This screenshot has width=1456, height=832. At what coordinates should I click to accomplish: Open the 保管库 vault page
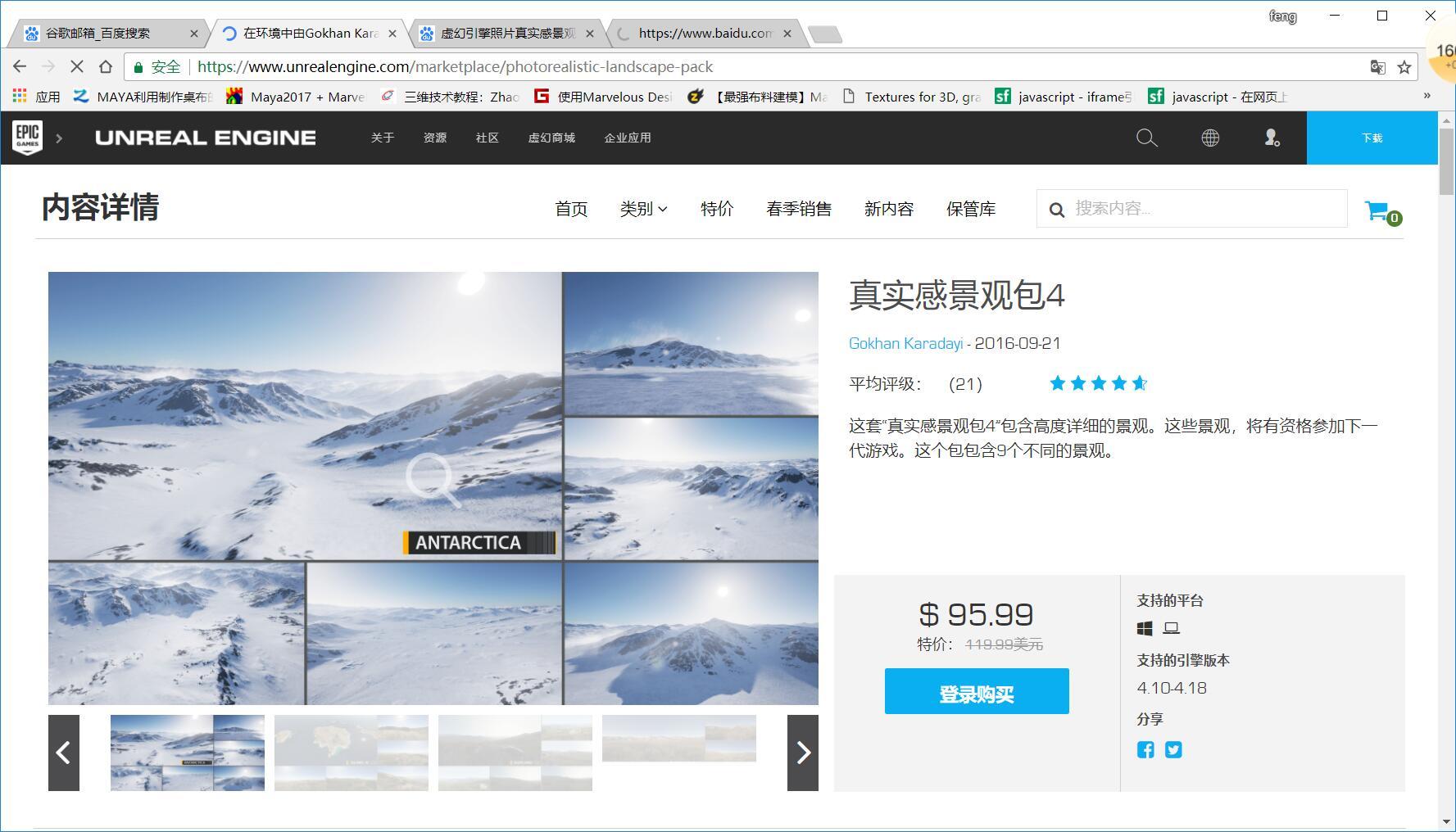pyautogui.click(x=971, y=209)
